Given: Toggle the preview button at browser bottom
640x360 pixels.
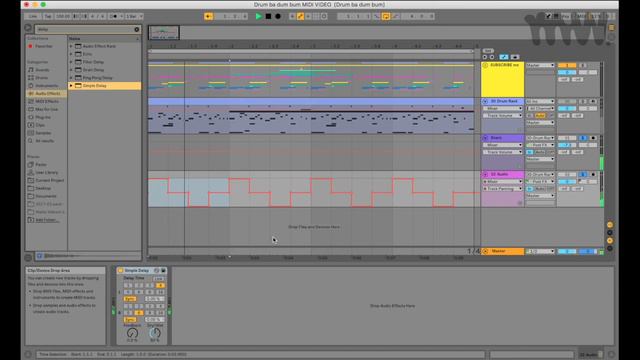Looking at the screenshot, I should (x=40, y=256).
